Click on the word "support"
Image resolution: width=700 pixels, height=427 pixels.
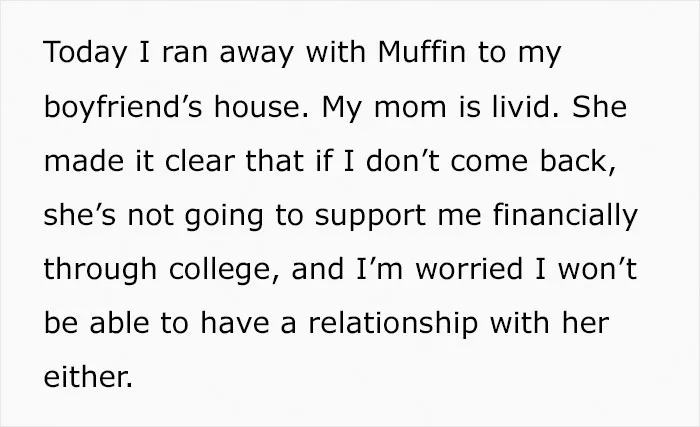370,217
